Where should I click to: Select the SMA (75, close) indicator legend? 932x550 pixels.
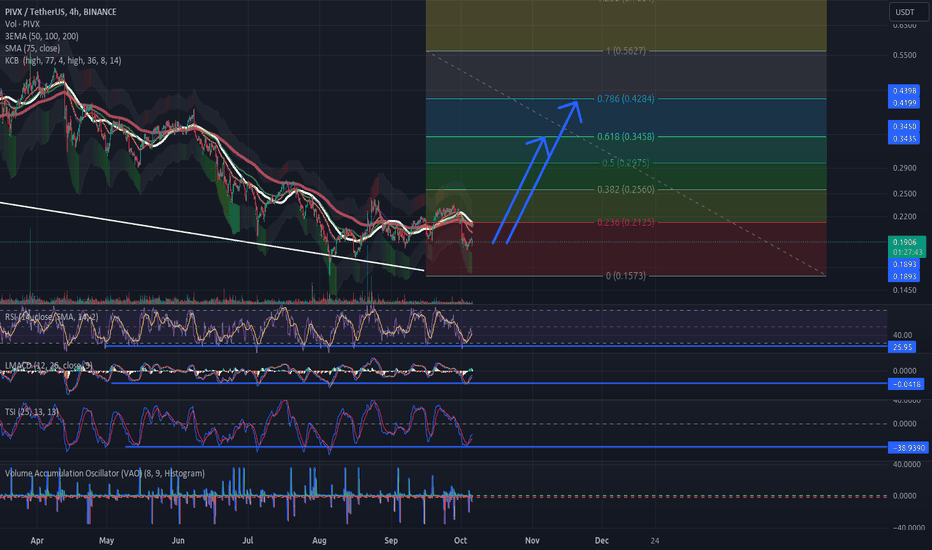(x=32, y=48)
